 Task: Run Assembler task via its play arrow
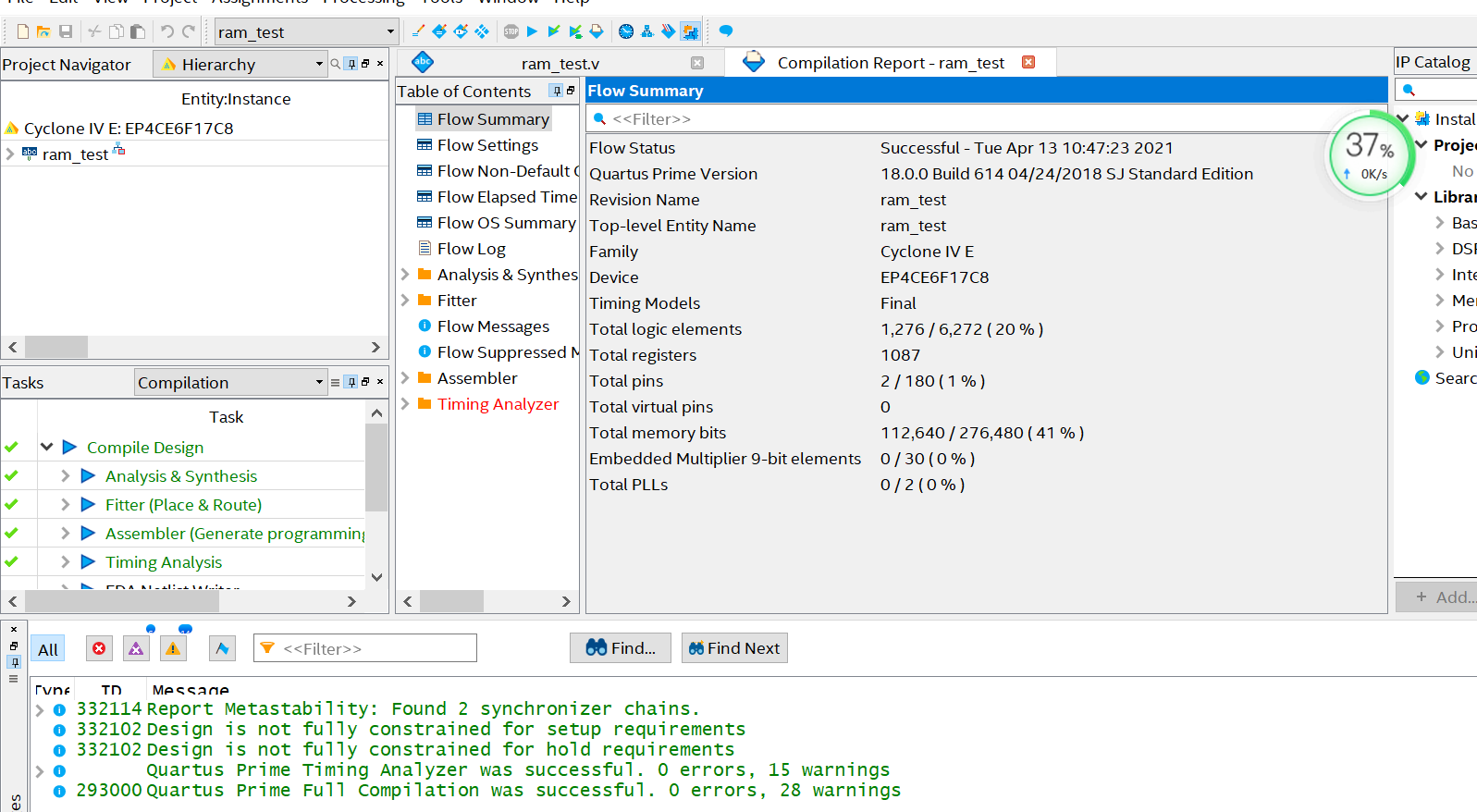(88, 533)
